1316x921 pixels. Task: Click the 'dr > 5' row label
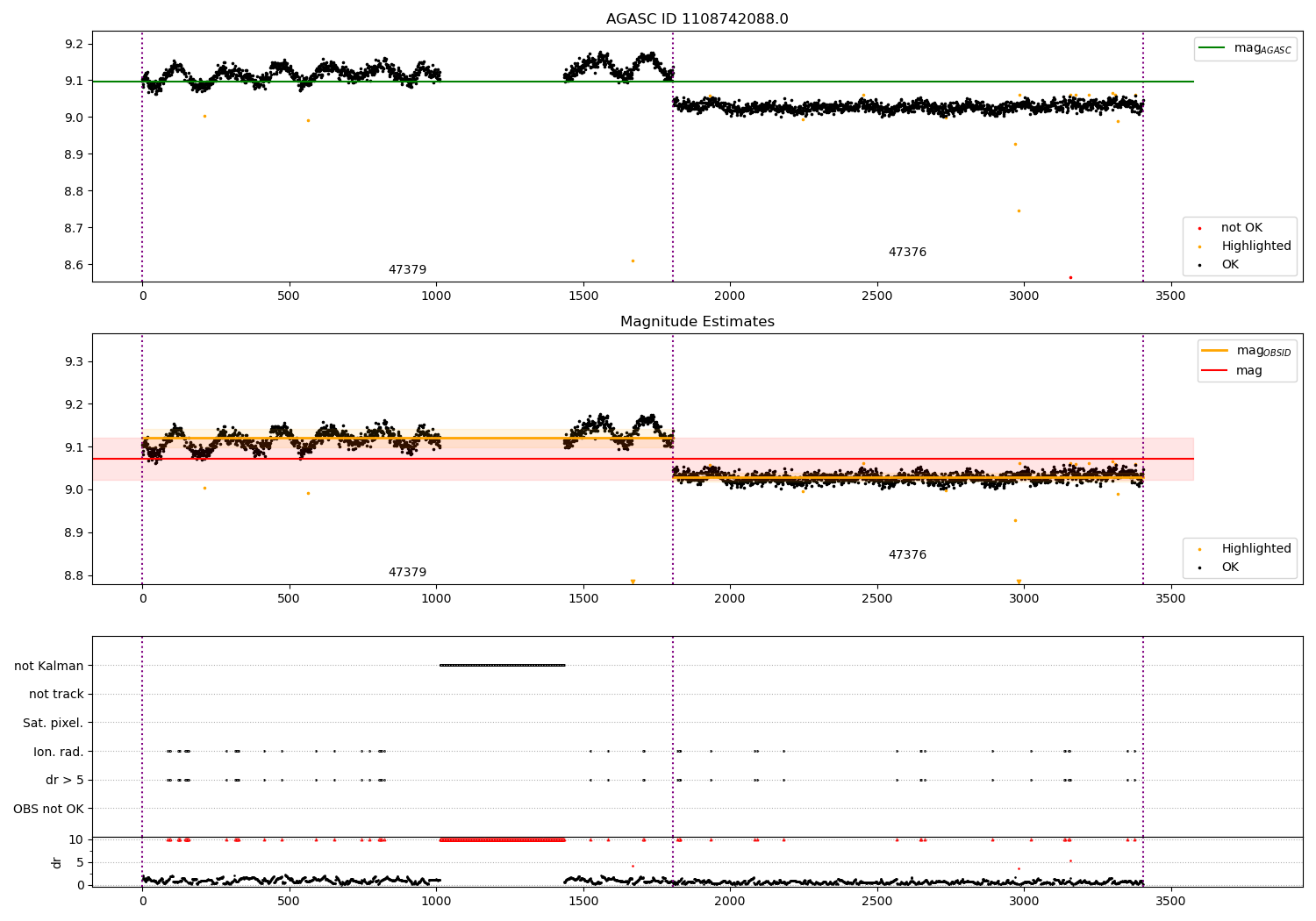click(65, 781)
